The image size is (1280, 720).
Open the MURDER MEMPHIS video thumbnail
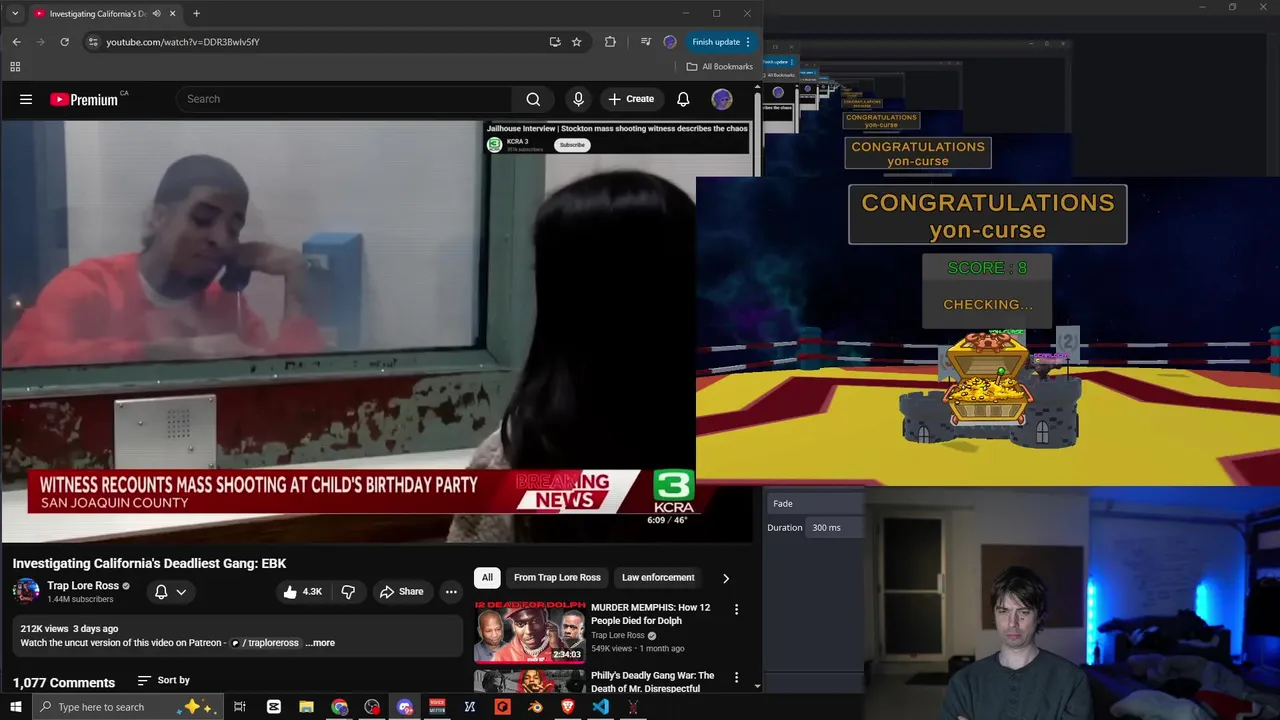click(530, 631)
